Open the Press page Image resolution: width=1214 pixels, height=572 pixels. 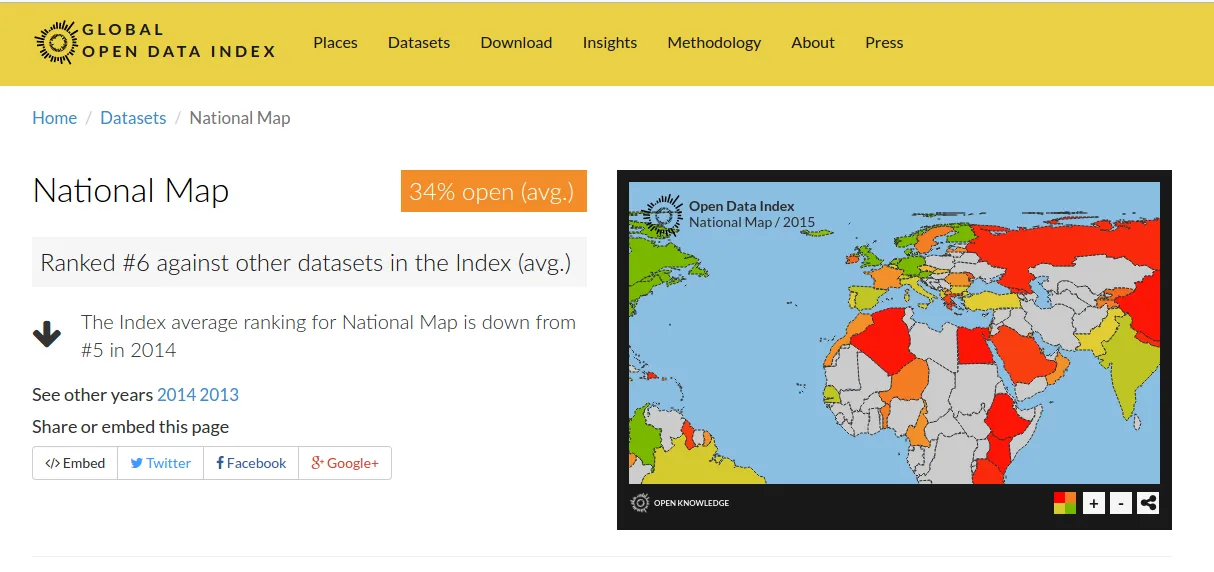pyautogui.click(x=884, y=42)
